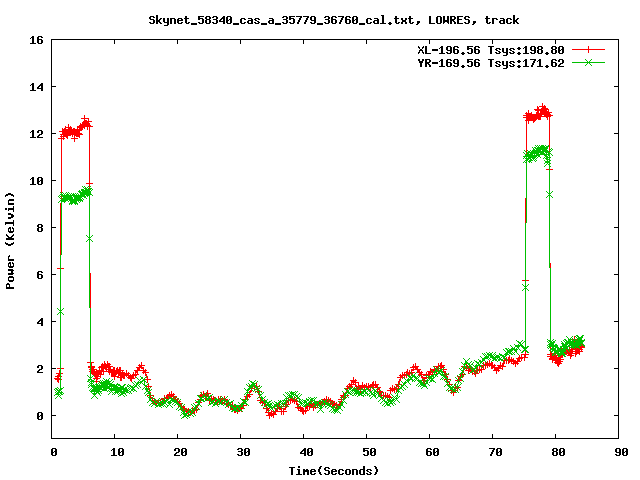Click the red legend line sample
The image size is (640, 480).
tap(588, 50)
